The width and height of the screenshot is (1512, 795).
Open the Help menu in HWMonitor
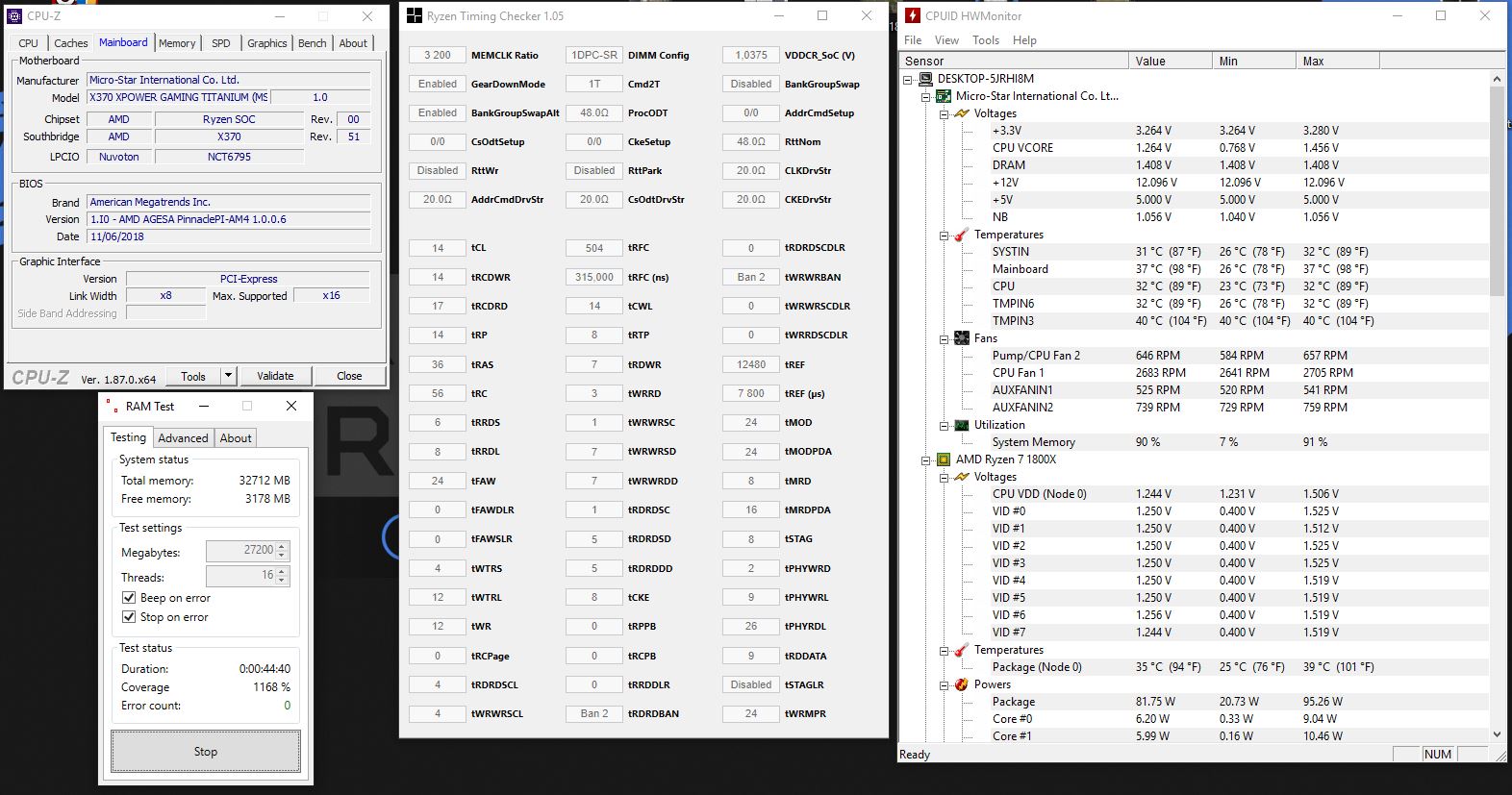[1024, 40]
